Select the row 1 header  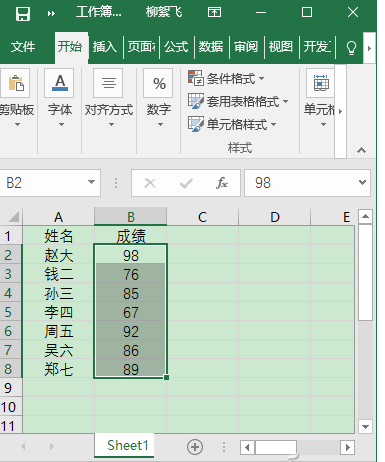[11, 236]
